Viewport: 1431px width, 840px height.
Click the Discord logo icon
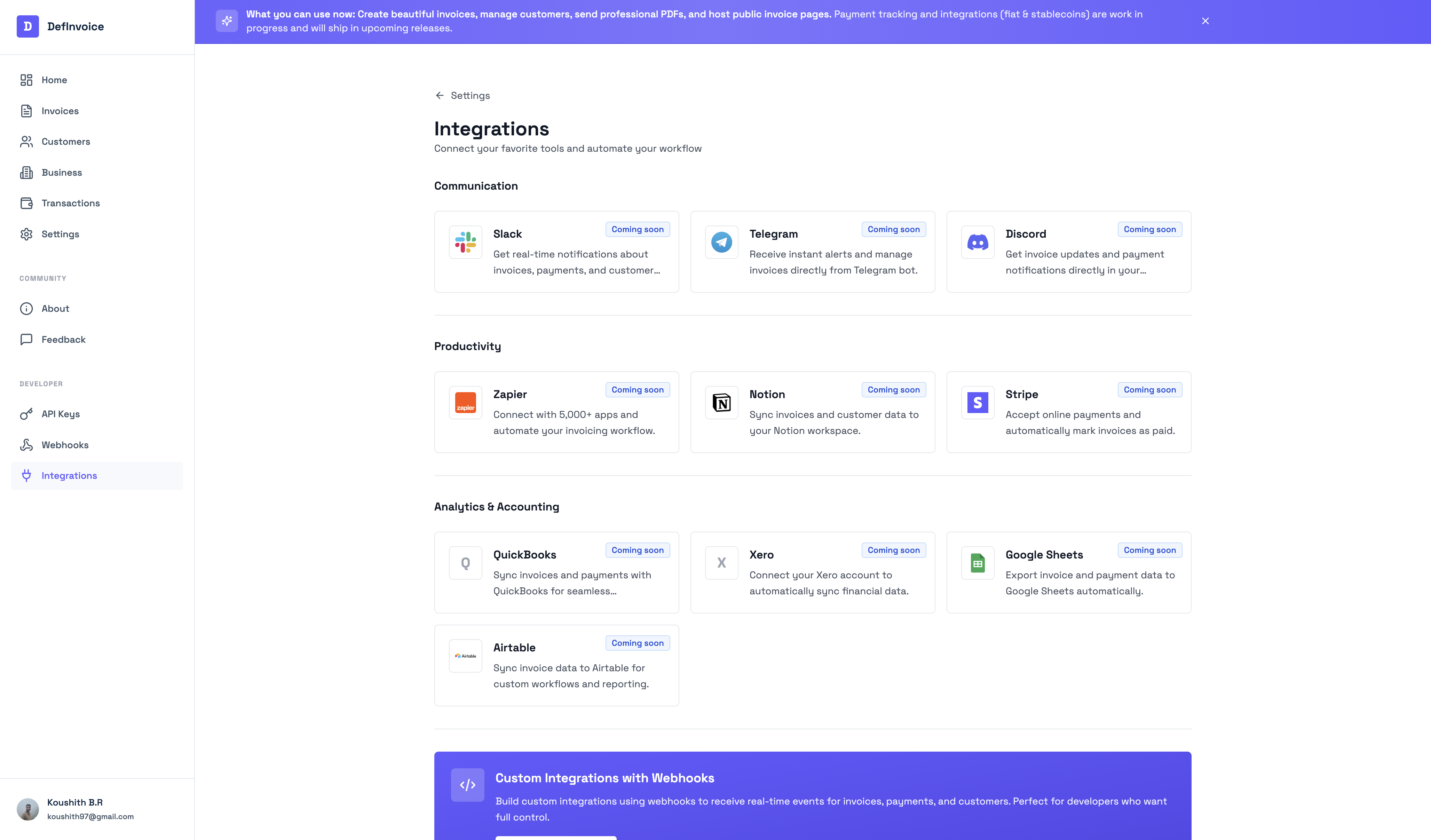point(977,242)
